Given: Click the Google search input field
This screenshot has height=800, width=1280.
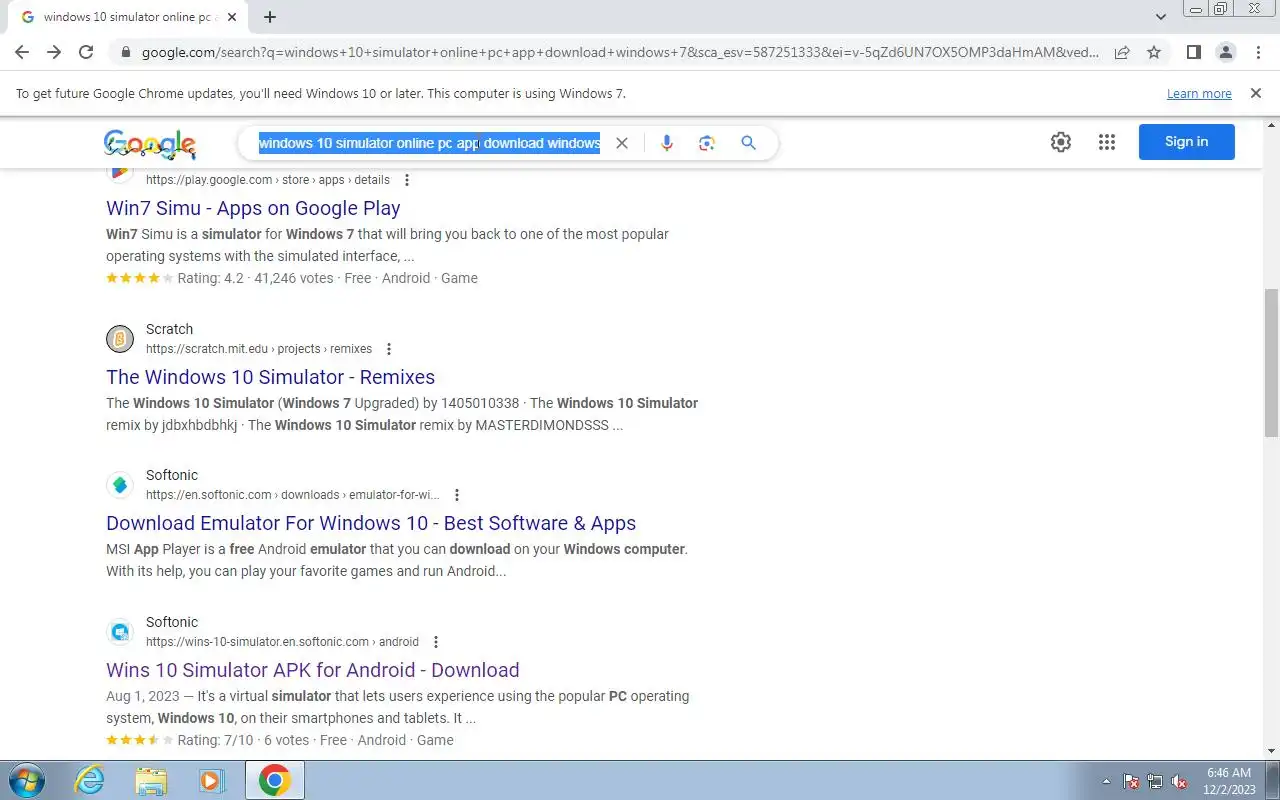Looking at the screenshot, I should pos(430,143).
